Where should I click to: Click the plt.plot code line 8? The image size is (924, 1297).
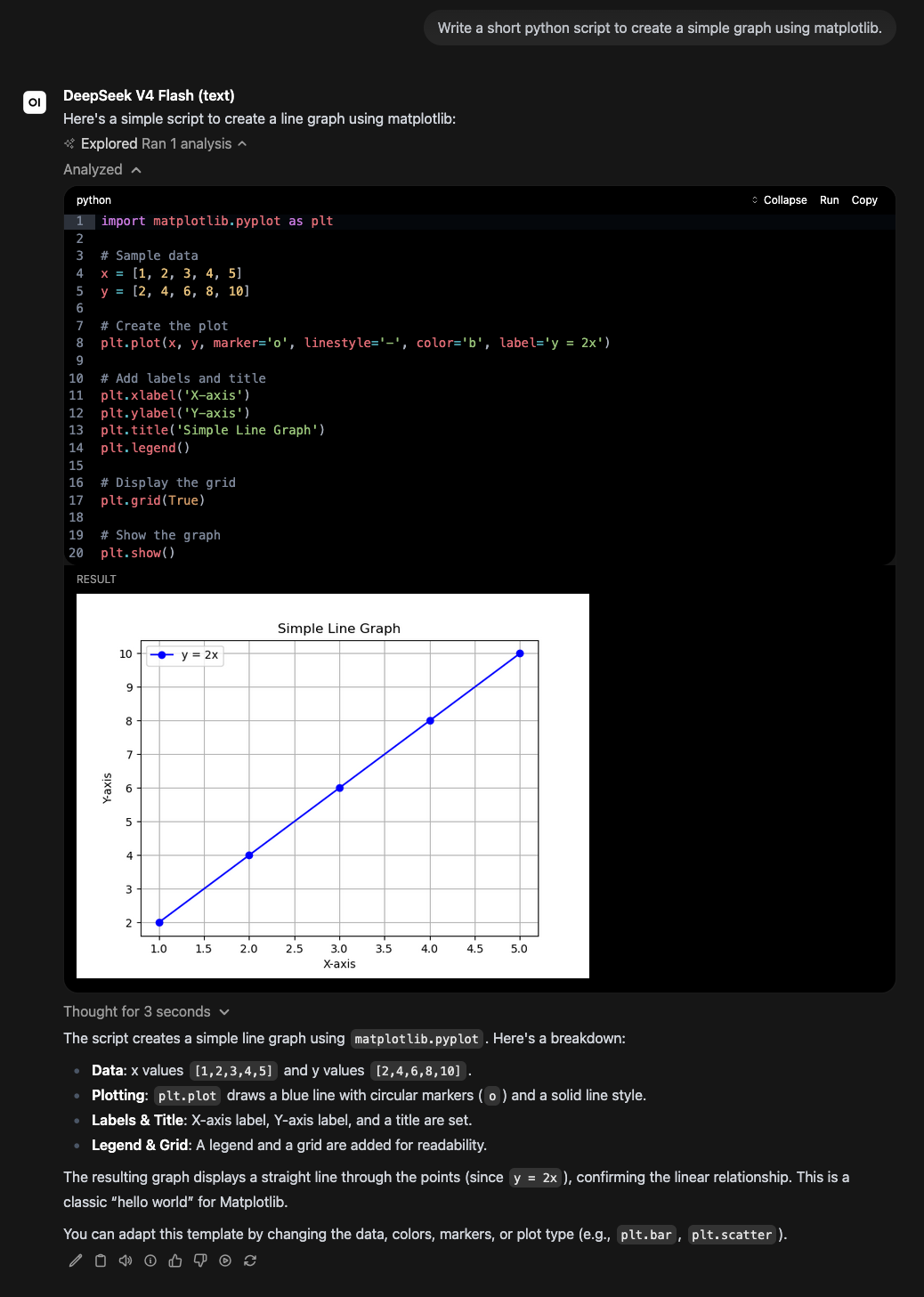[x=355, y=343]
